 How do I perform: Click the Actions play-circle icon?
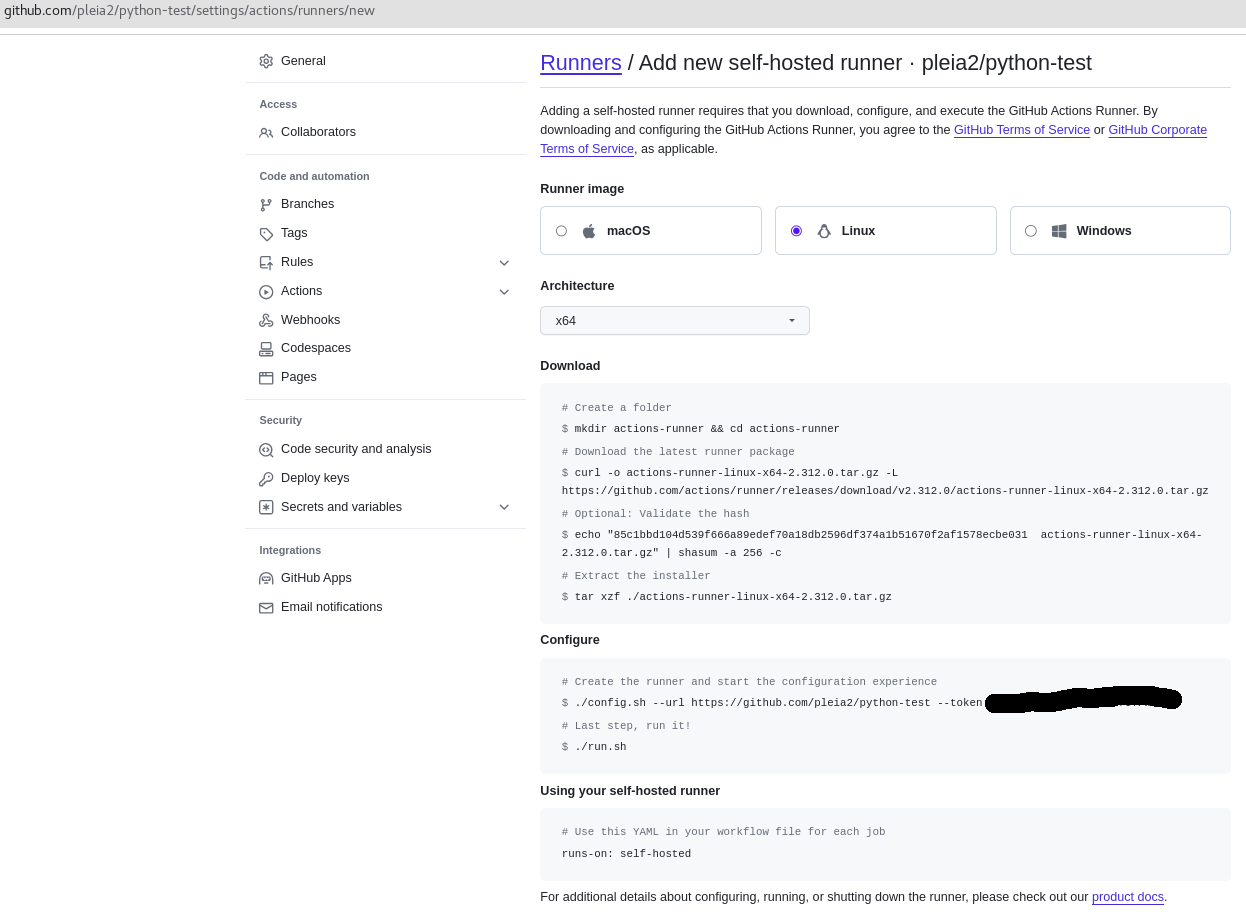266,291
